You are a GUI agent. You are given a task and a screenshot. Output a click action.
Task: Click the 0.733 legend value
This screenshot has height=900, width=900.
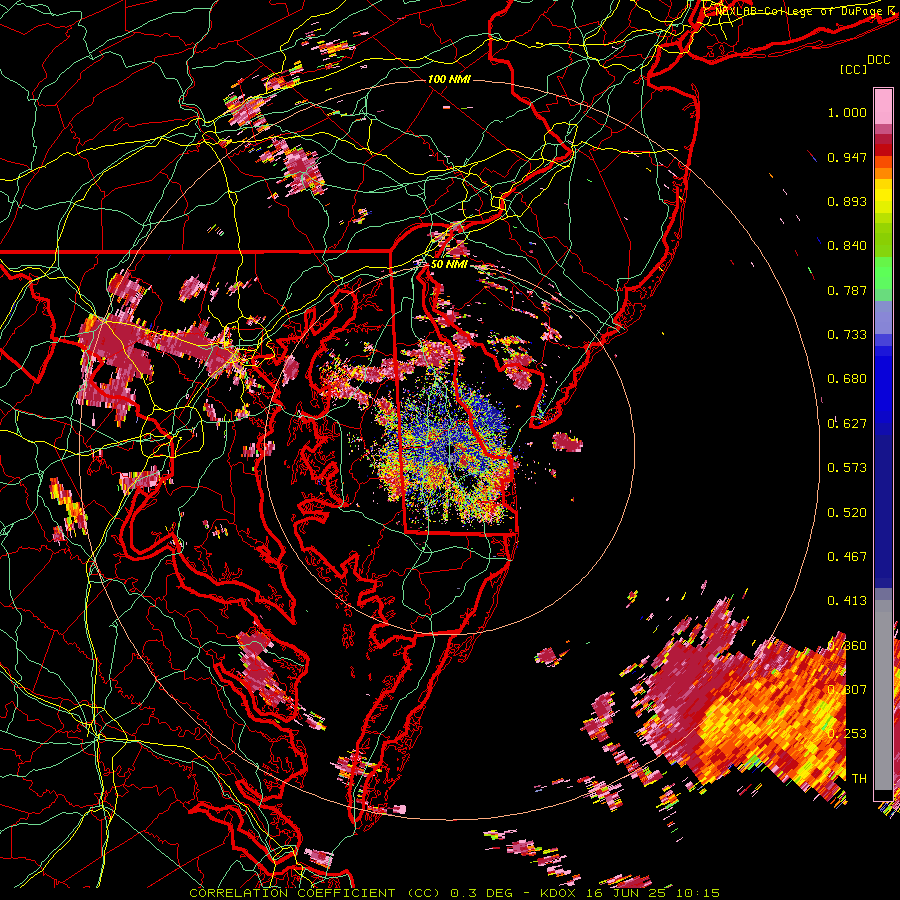[x=847, y=335]
